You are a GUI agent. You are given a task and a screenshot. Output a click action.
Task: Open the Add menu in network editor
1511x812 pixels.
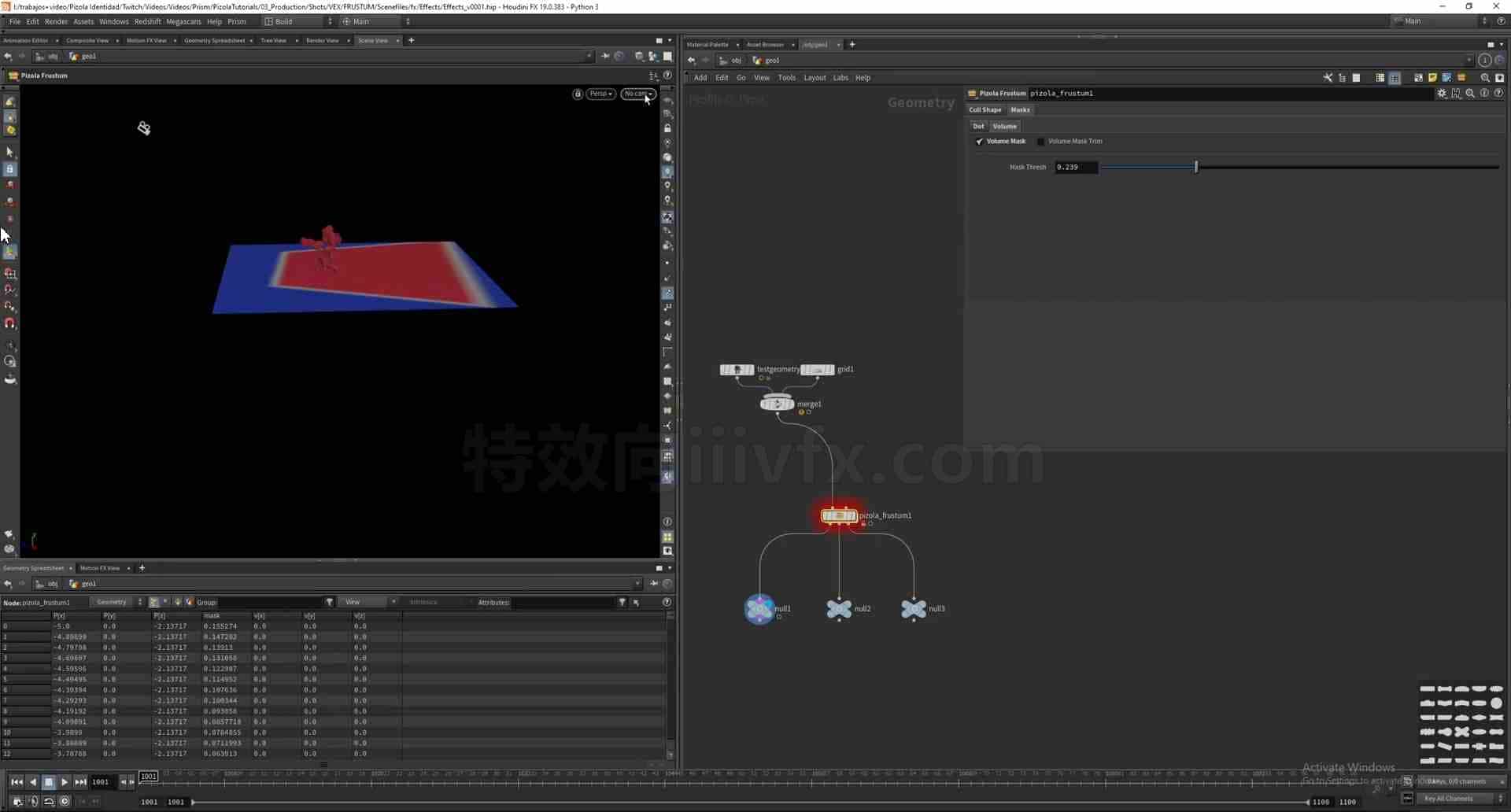[700, 78]
